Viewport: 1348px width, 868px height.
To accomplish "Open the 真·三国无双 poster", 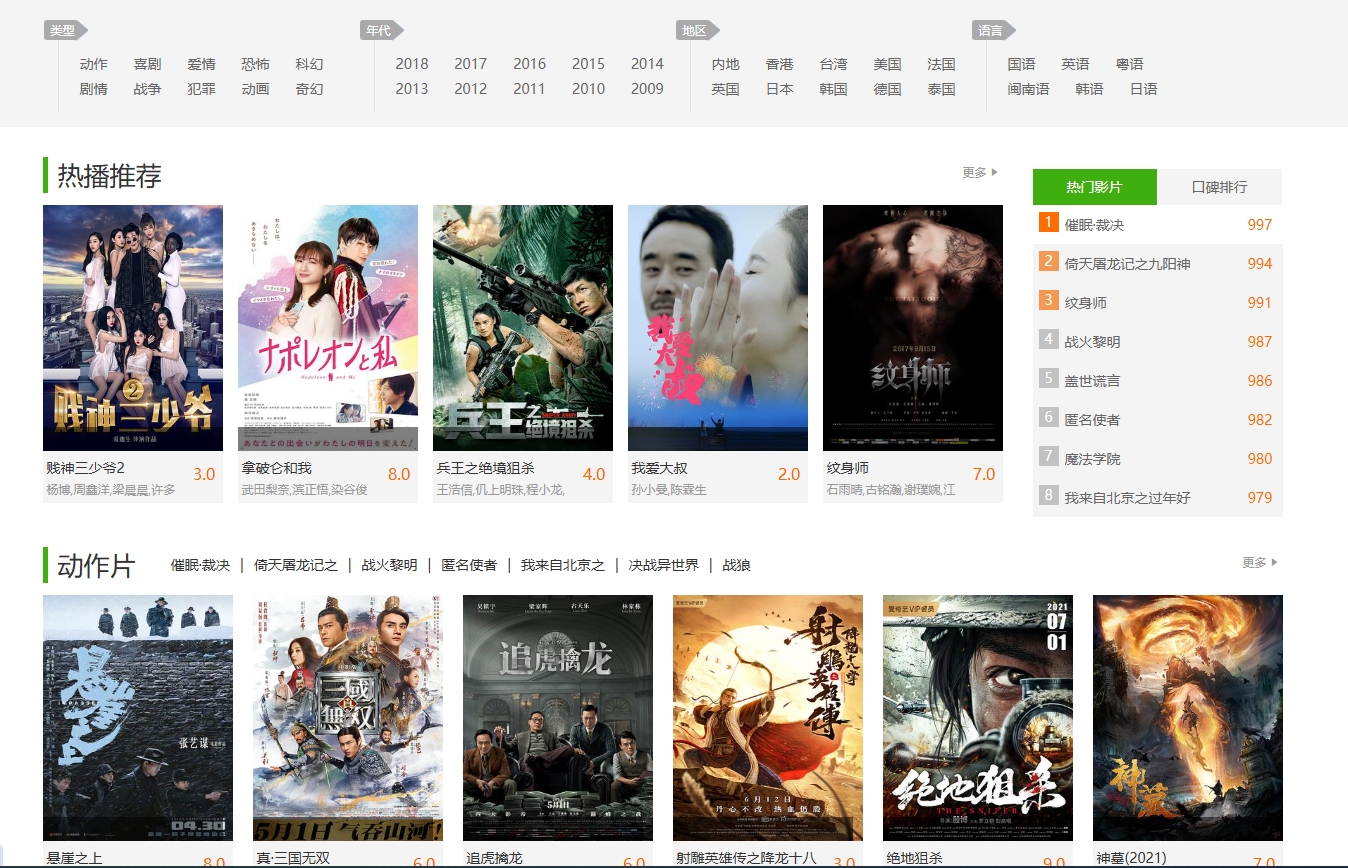I will (348, 718).
